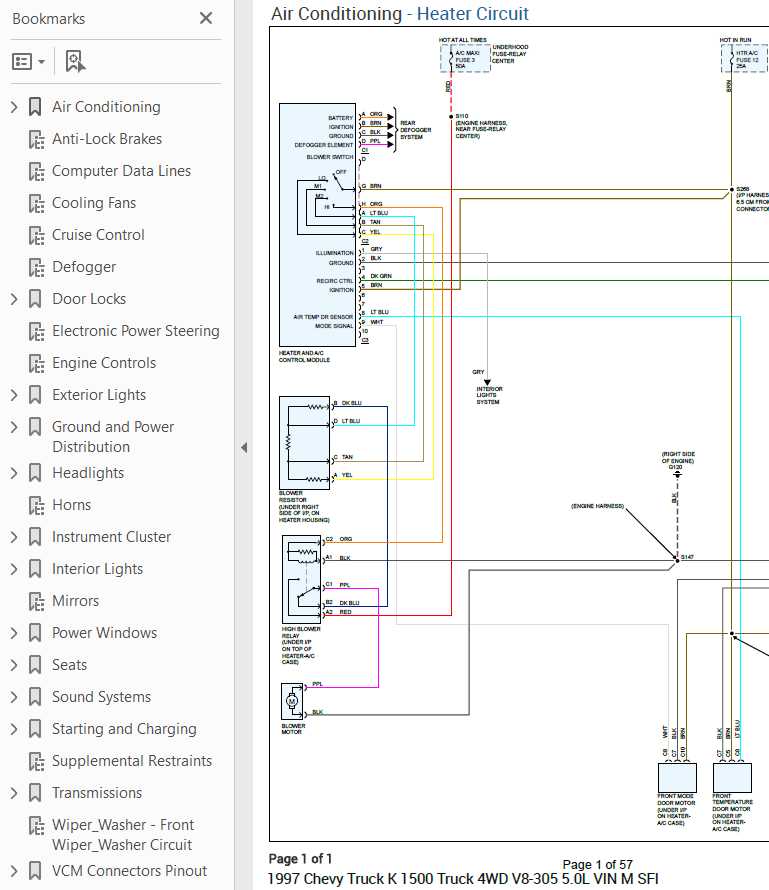
Task: Click the Supplemental Restraints bookmark icon
Action: point(36,761)
